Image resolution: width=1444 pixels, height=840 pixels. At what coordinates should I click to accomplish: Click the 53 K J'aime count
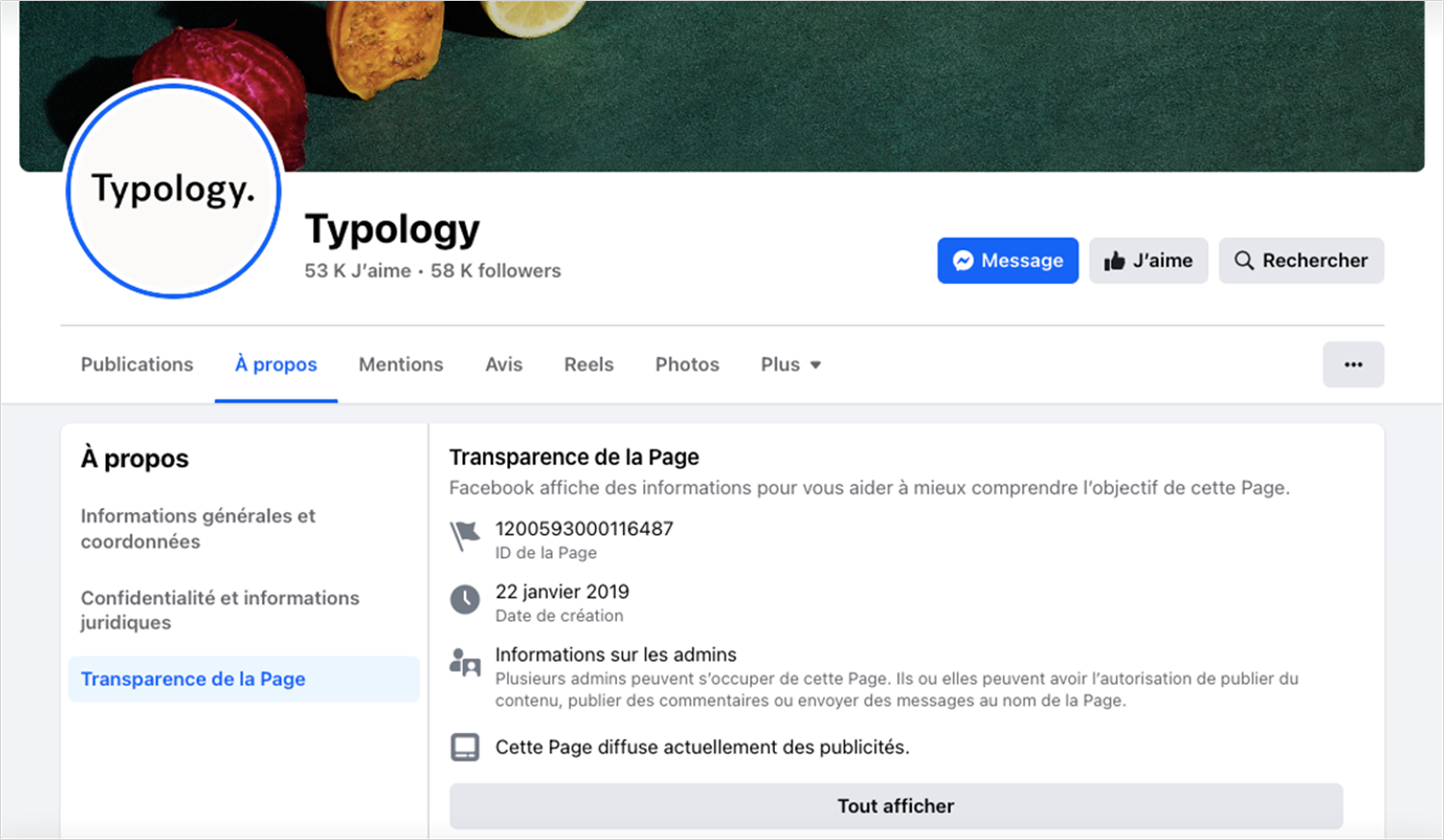coord(358,271)
